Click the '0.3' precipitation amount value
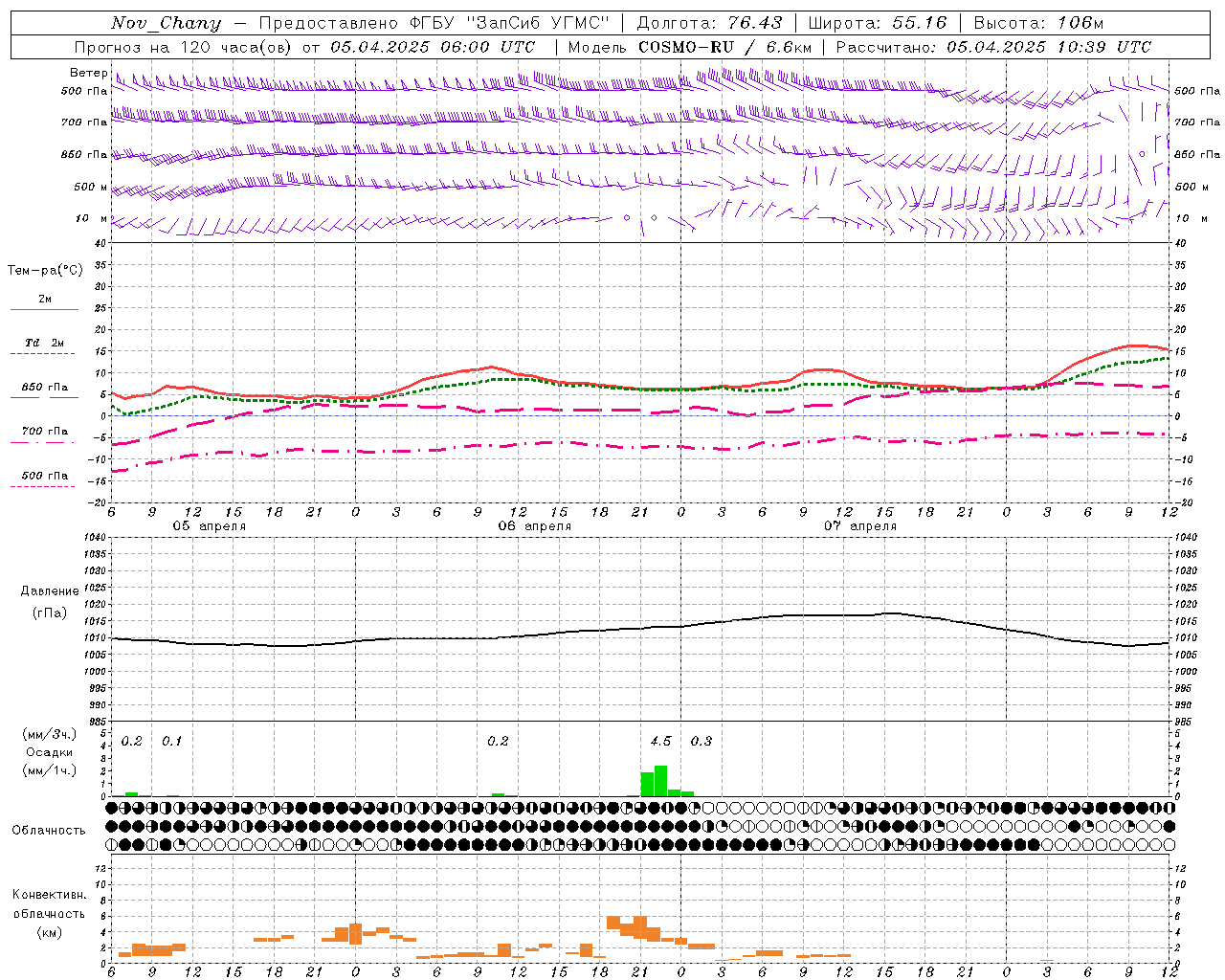The width and height of the screenshot is (1225, 980). coord(702,742)
